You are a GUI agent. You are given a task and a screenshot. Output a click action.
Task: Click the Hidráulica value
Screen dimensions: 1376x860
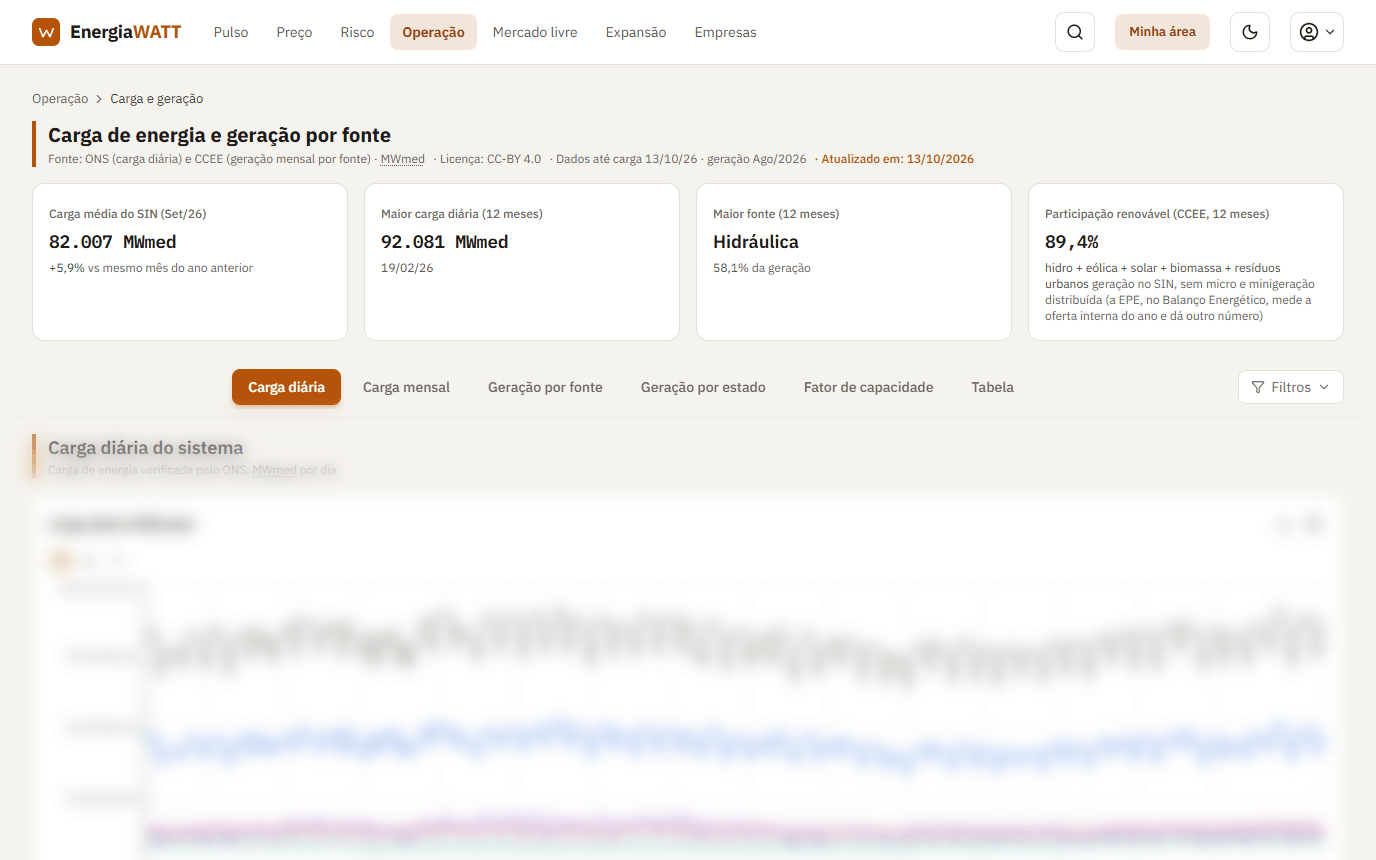pos(756,242)
